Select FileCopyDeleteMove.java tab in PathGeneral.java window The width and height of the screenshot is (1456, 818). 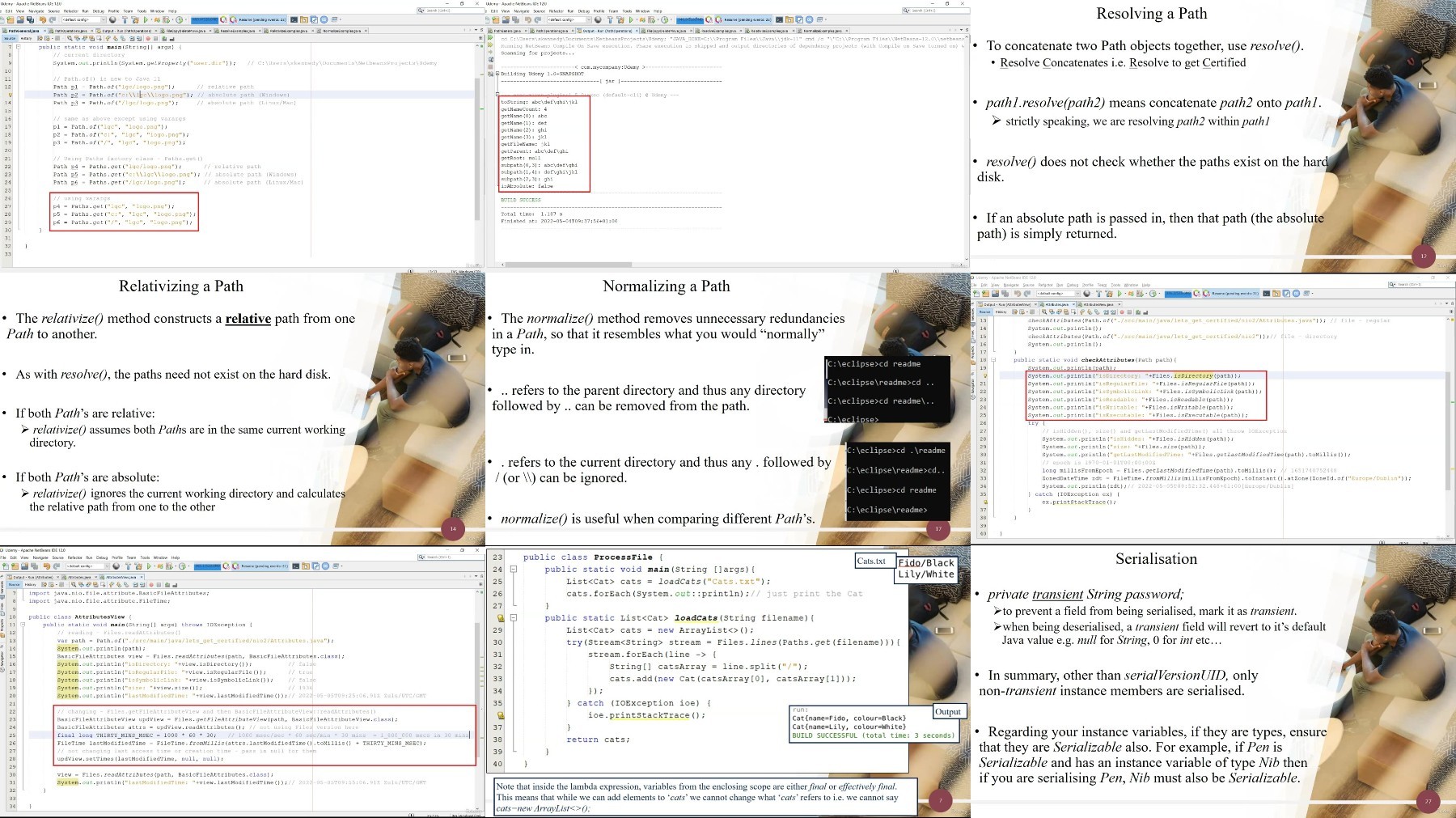click(x=186, y=31)
